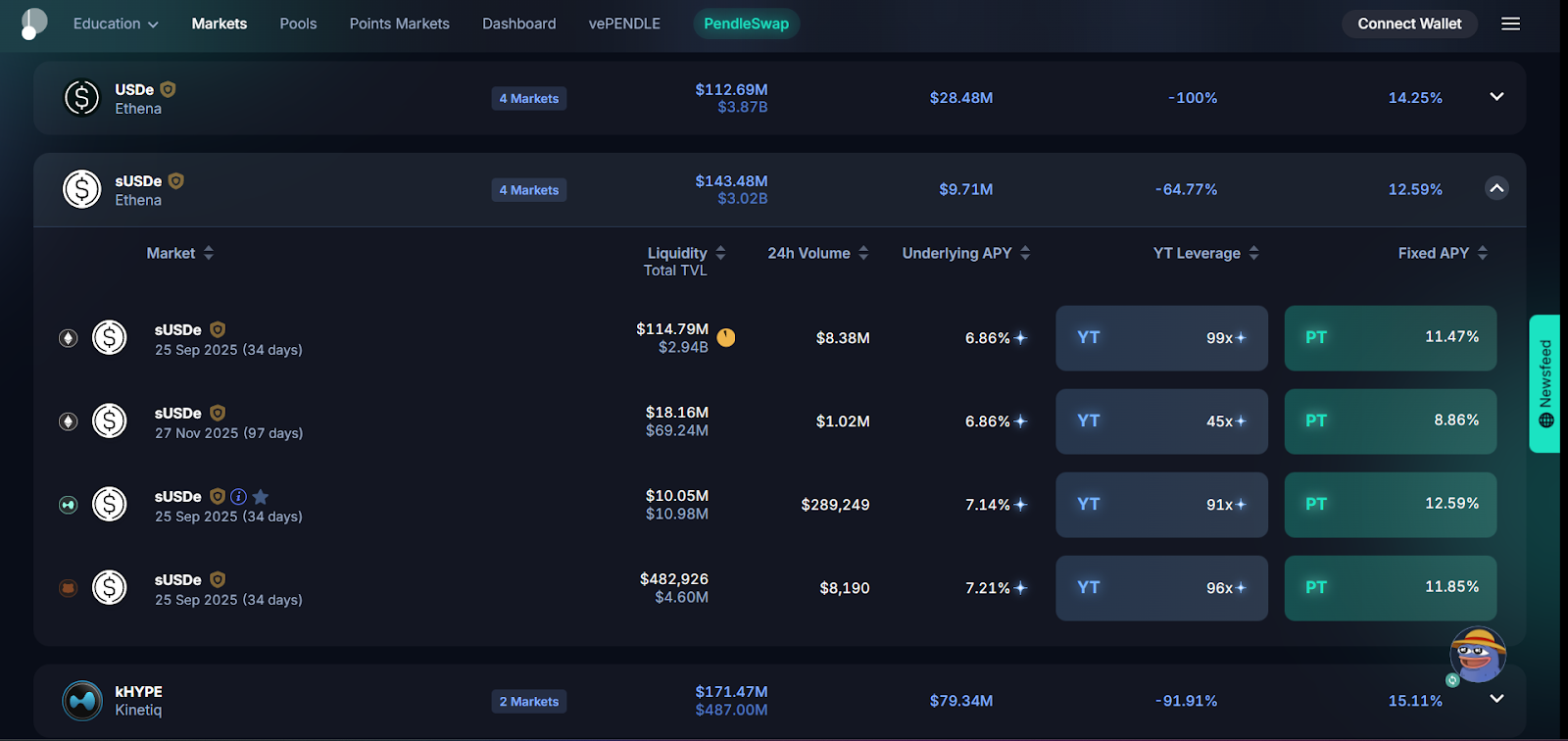
Task: Click the sparkle icon next to 7.14% APY
Action: (x=1020, y=504)
